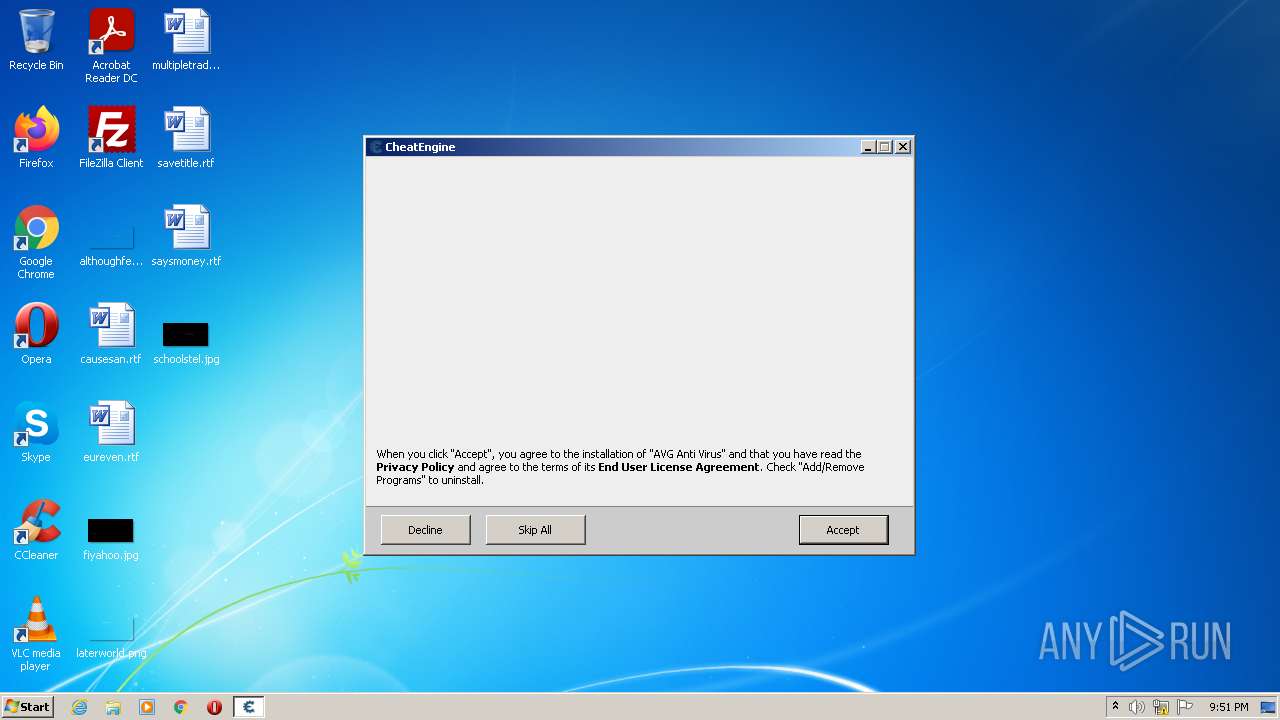Launch Internet Explorer from taskbar
The image size is (1280, 720).
point(80,707)
